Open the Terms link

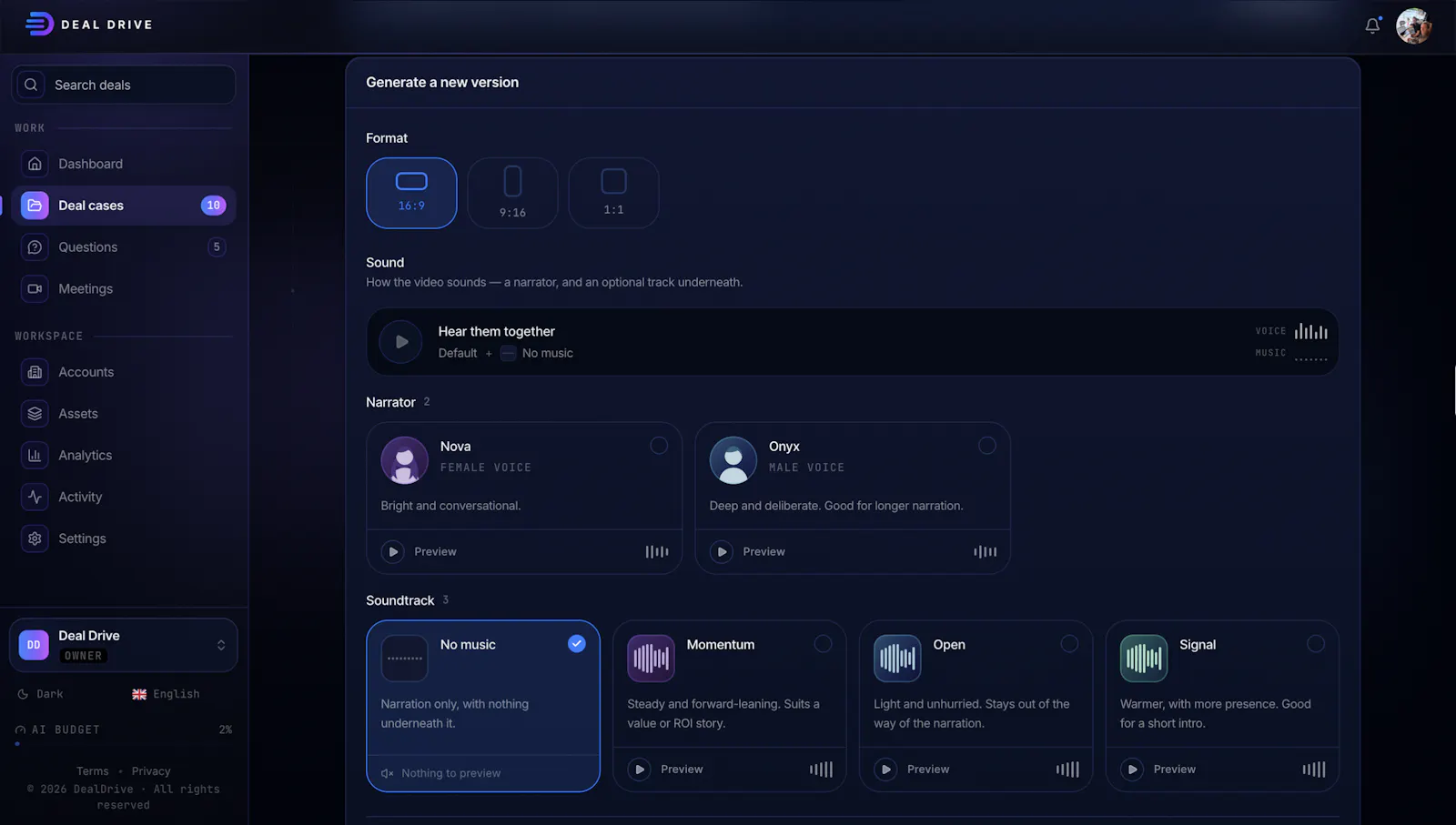[93, 771]
